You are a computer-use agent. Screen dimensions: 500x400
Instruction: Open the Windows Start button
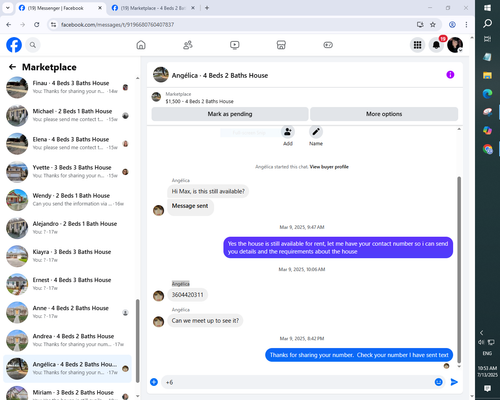(x=487, y=8)
